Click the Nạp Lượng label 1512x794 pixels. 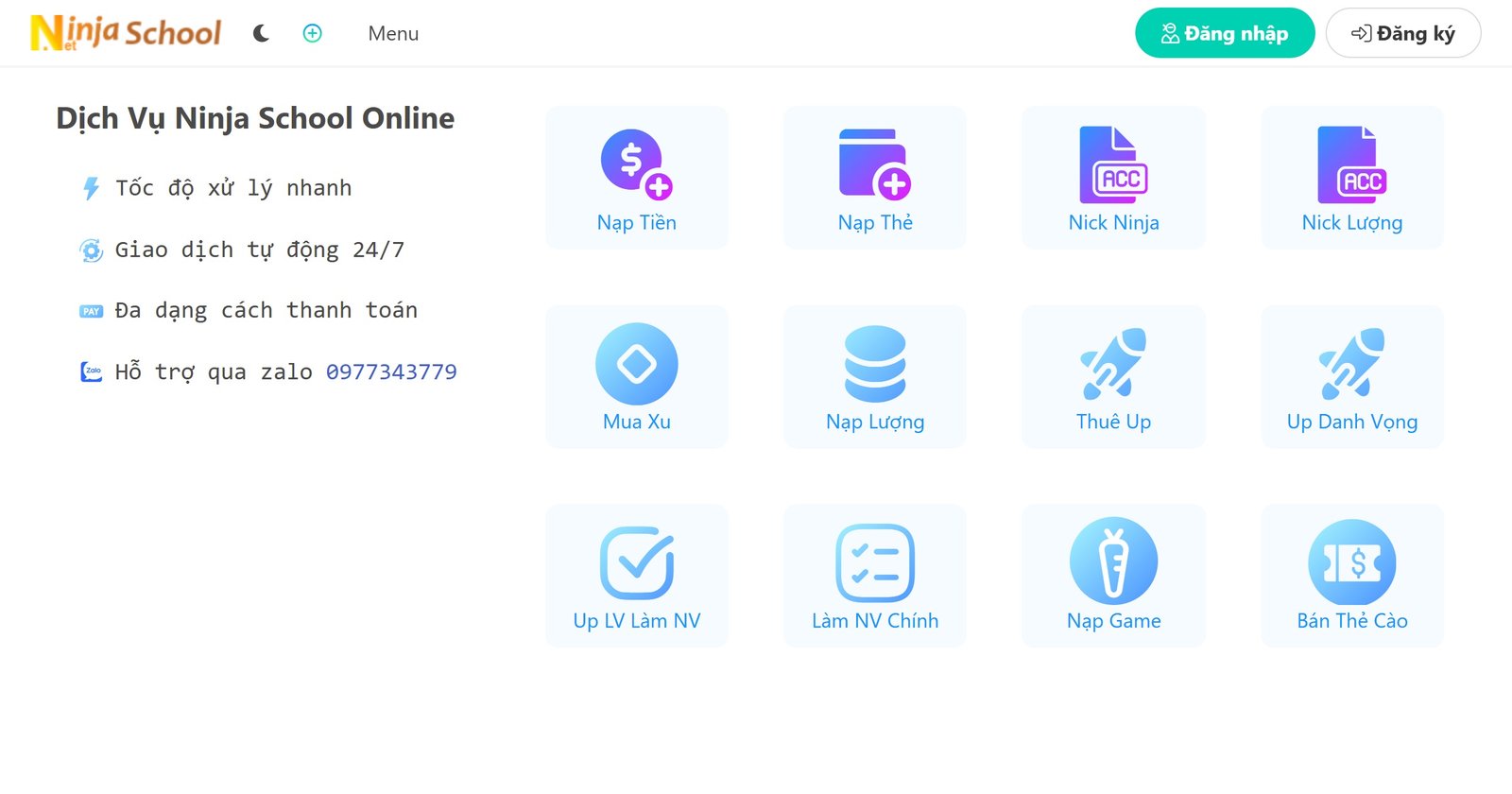point(875,422)
